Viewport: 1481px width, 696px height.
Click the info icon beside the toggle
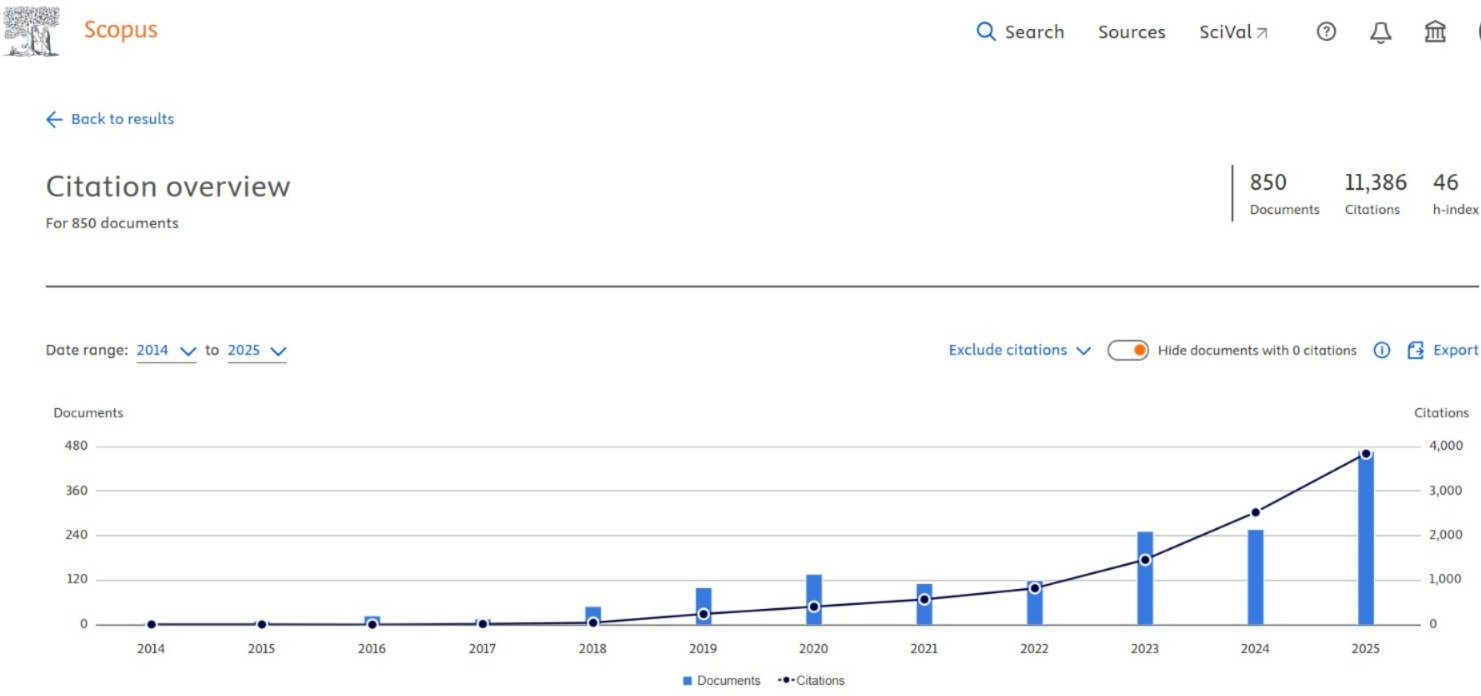[1382, 350]
